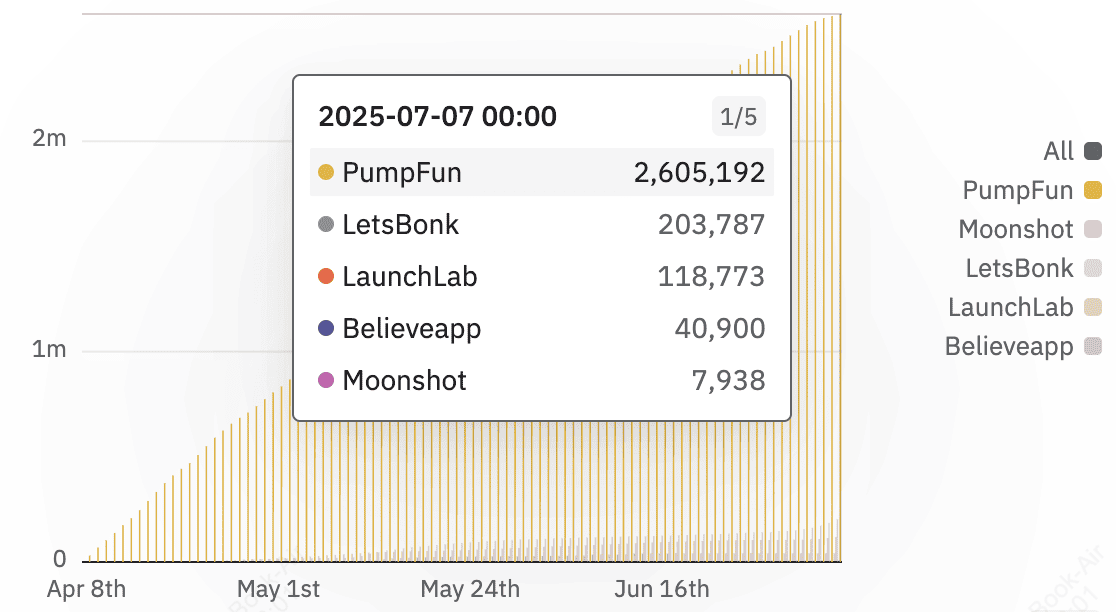Screen dimensions: 1116x612
Task: Click the All legend label
Action: coord(1058,151)
